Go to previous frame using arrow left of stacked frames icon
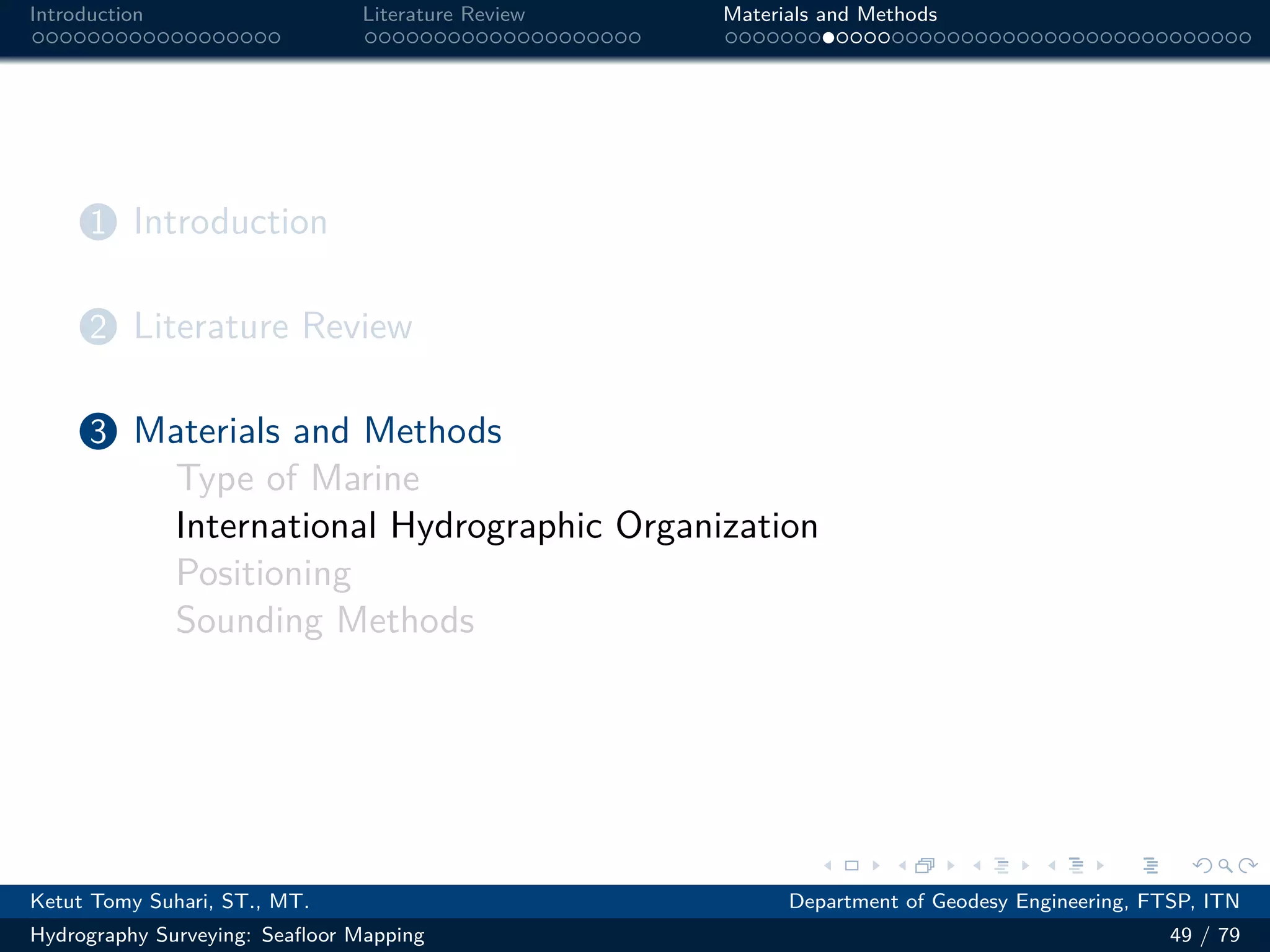The width and height of the screenshot is (1270, 952). click(x=902, y=865)
